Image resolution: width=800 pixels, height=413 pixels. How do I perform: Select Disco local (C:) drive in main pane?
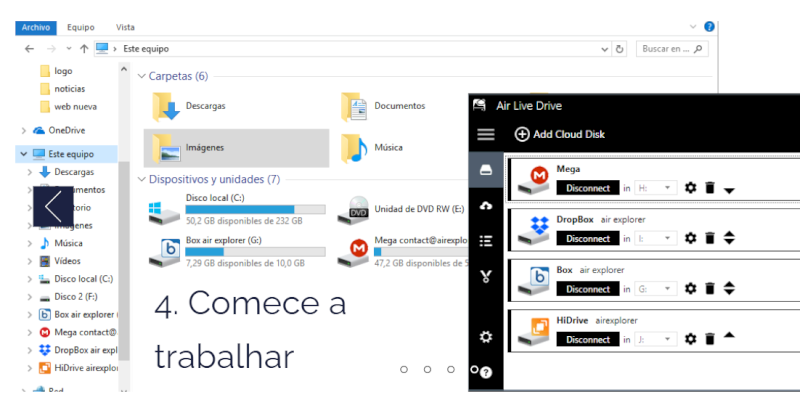237,209
